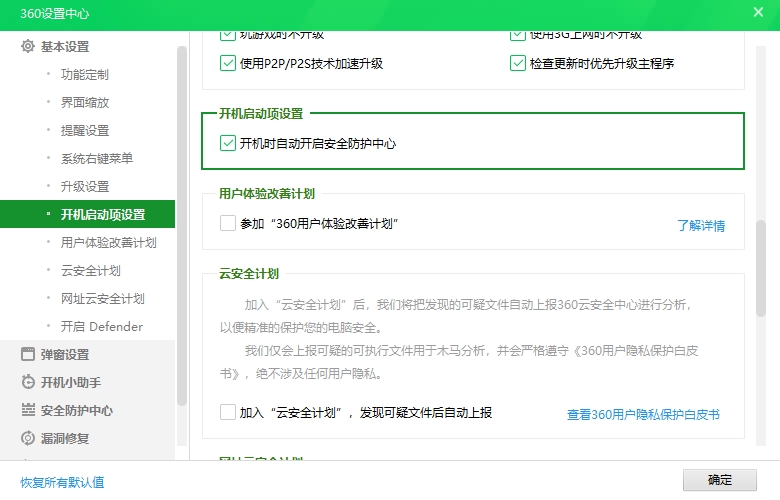
Task: Click the sidebar scrollbar thumb
Action: click(182, 226)
